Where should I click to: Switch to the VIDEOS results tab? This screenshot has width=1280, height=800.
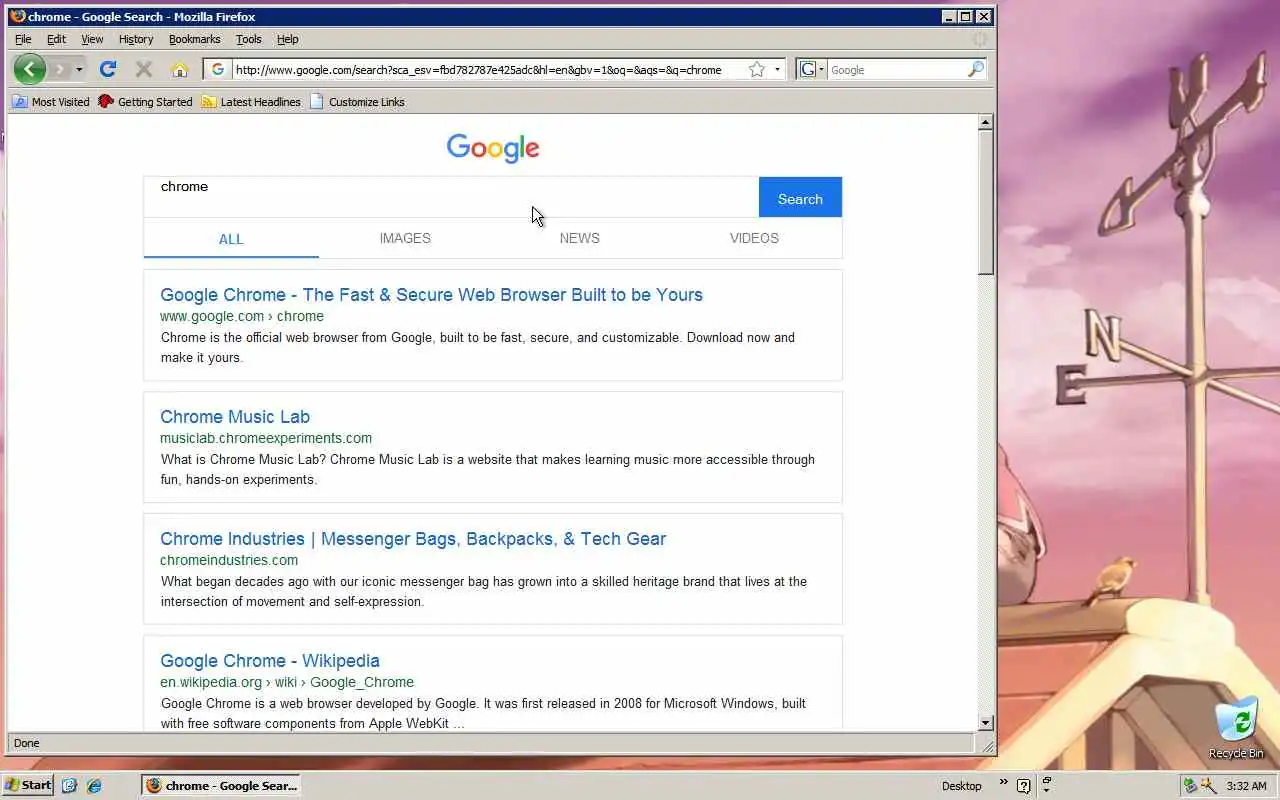754,238
